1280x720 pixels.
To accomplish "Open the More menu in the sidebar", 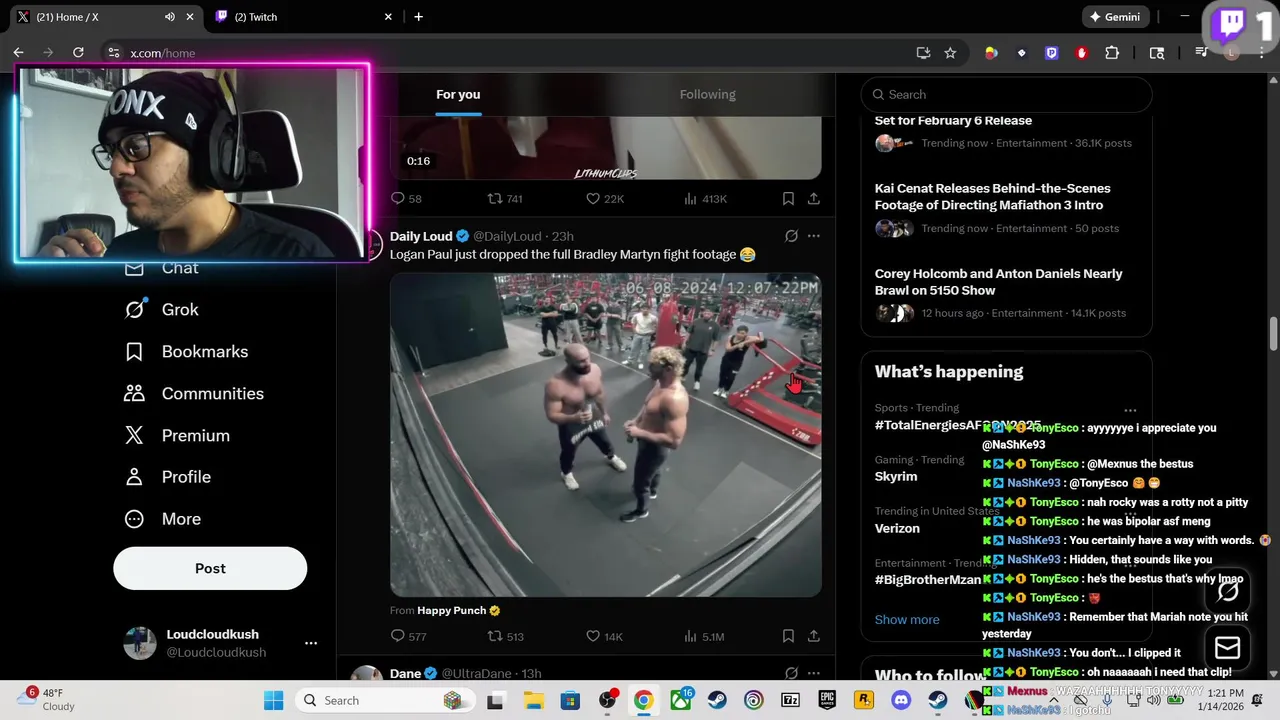I will 162,519.
